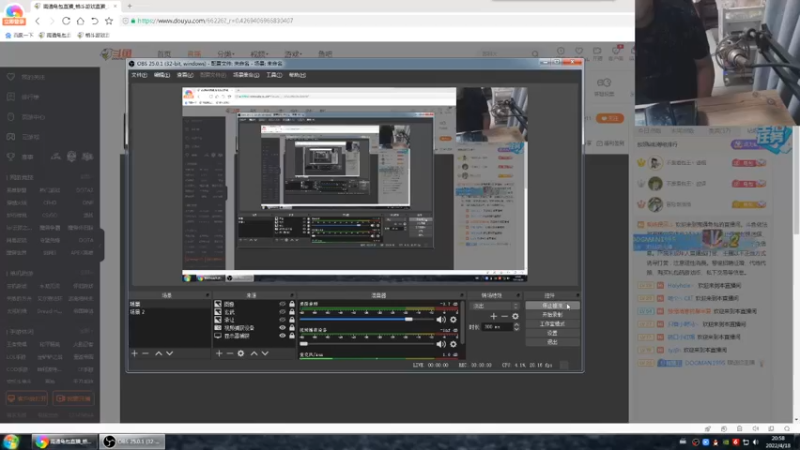Move the selected source up one position
This screenshot has height=450, width=800.
[x=254, y=353]
